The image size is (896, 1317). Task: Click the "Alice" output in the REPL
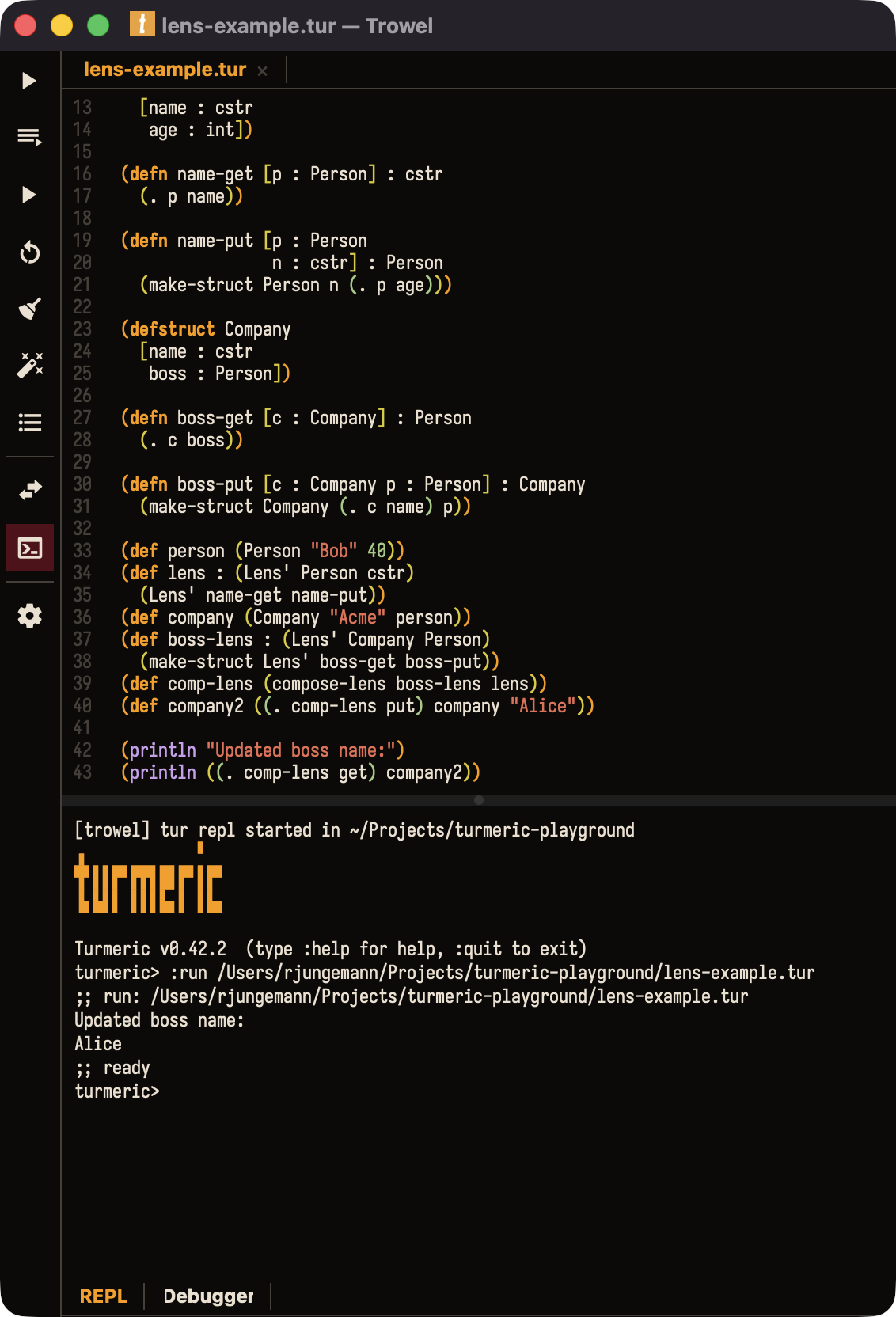98,1044
